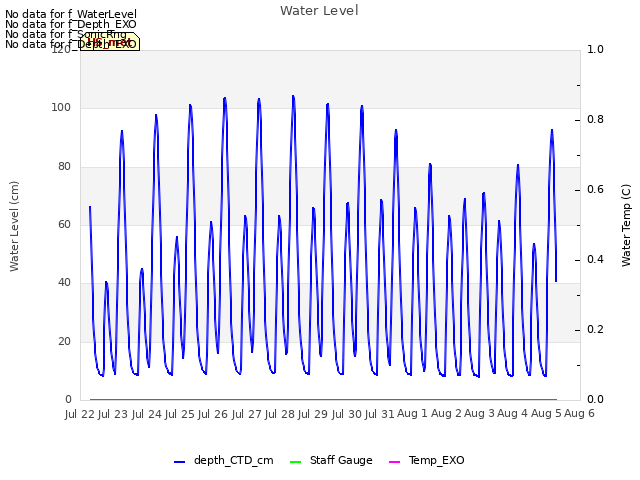640x480 pixels.
Task: Select the 0.8 tick on the right axis
Action: (595, 120)
